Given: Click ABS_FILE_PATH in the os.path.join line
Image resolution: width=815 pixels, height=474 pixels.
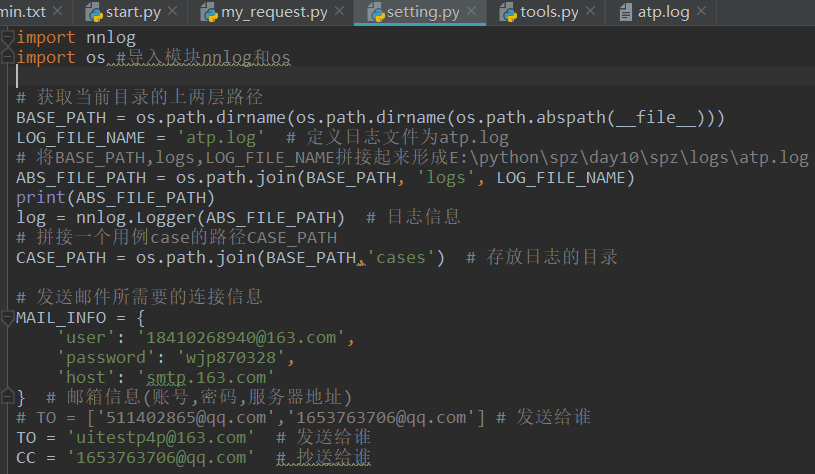Looking at the screenshot, I should (81, 178).
